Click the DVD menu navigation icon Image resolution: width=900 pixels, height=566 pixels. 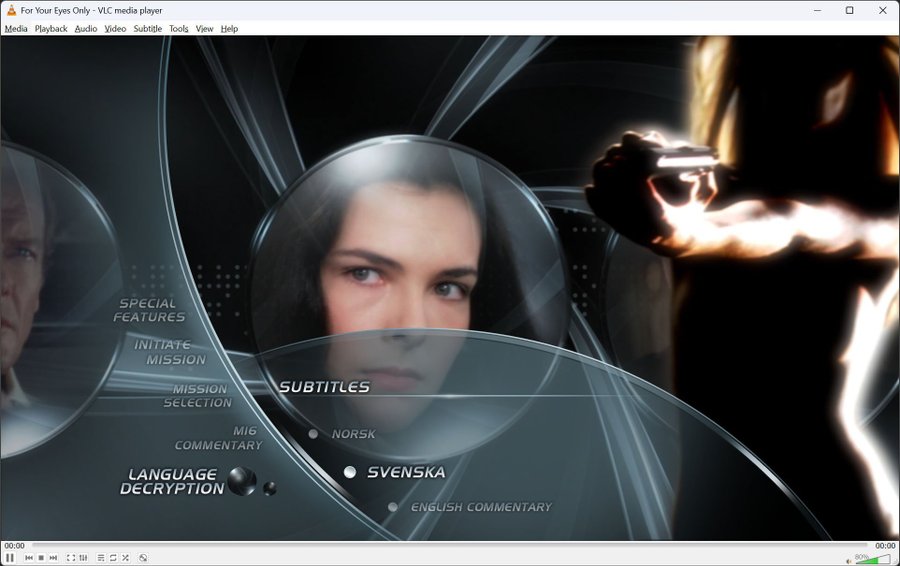tap(143, 557)
